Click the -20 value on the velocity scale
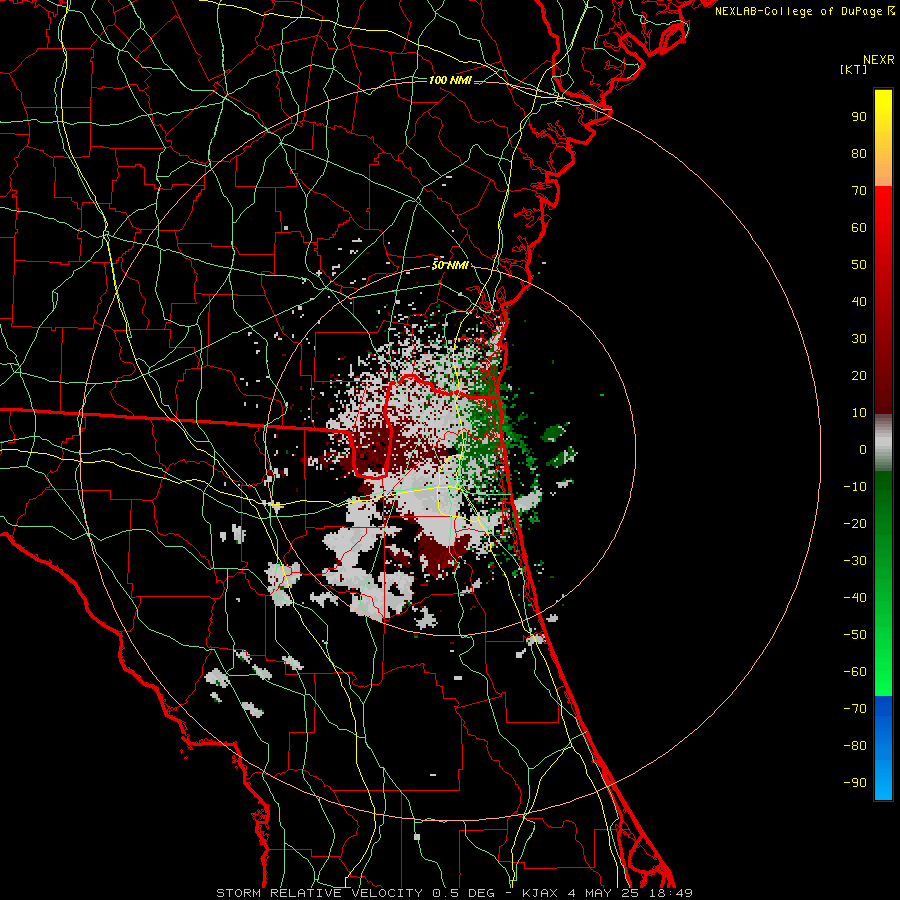 click(855, 523)
